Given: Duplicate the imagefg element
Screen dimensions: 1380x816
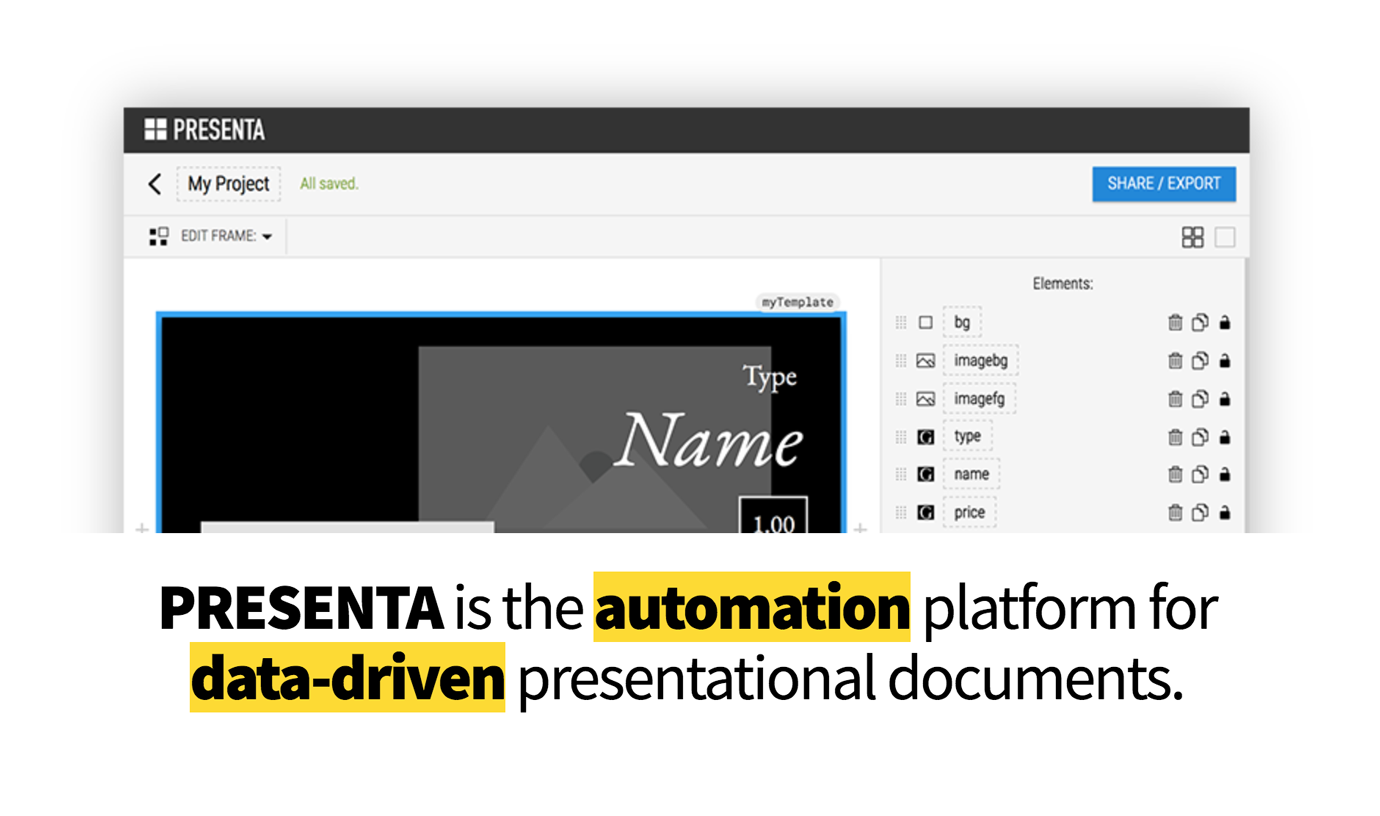Looking at the screenshot, I should click(x=1200, y=399).
